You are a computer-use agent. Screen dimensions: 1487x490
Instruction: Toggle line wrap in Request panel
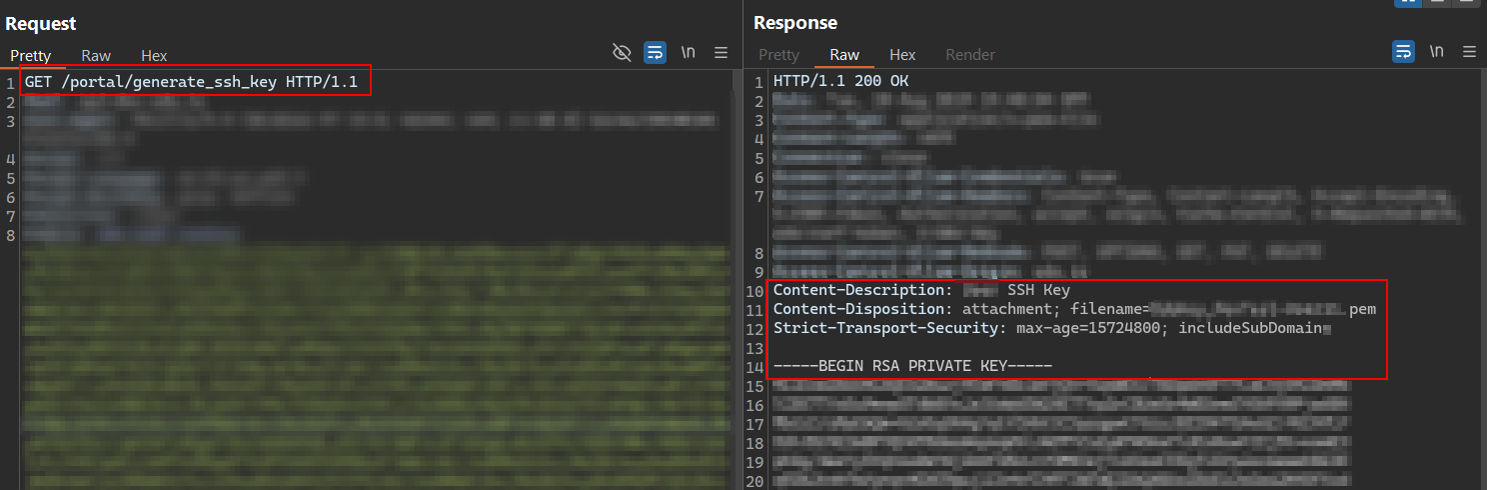(x=655, y=52)
